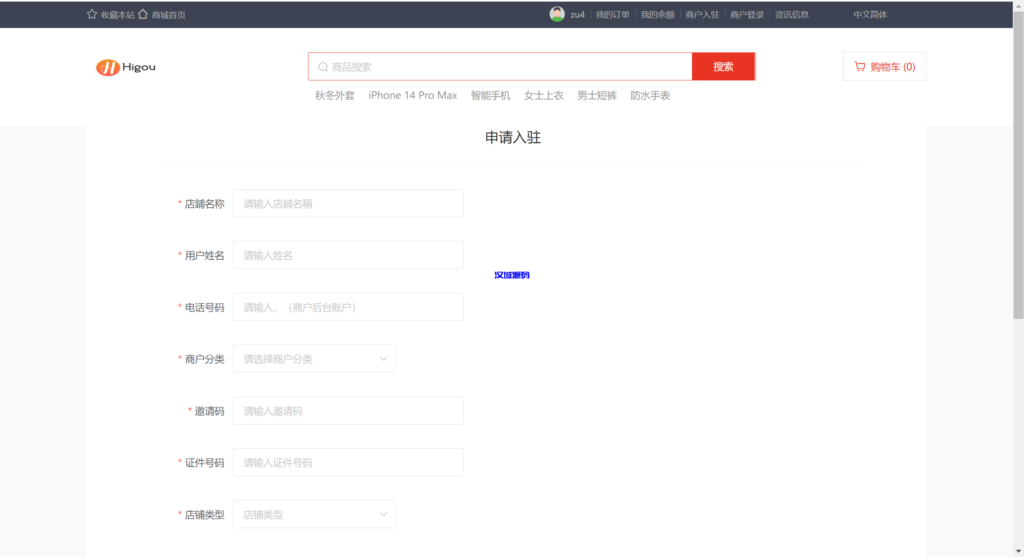Focus the 证件号码 input field

coord(348,462)
